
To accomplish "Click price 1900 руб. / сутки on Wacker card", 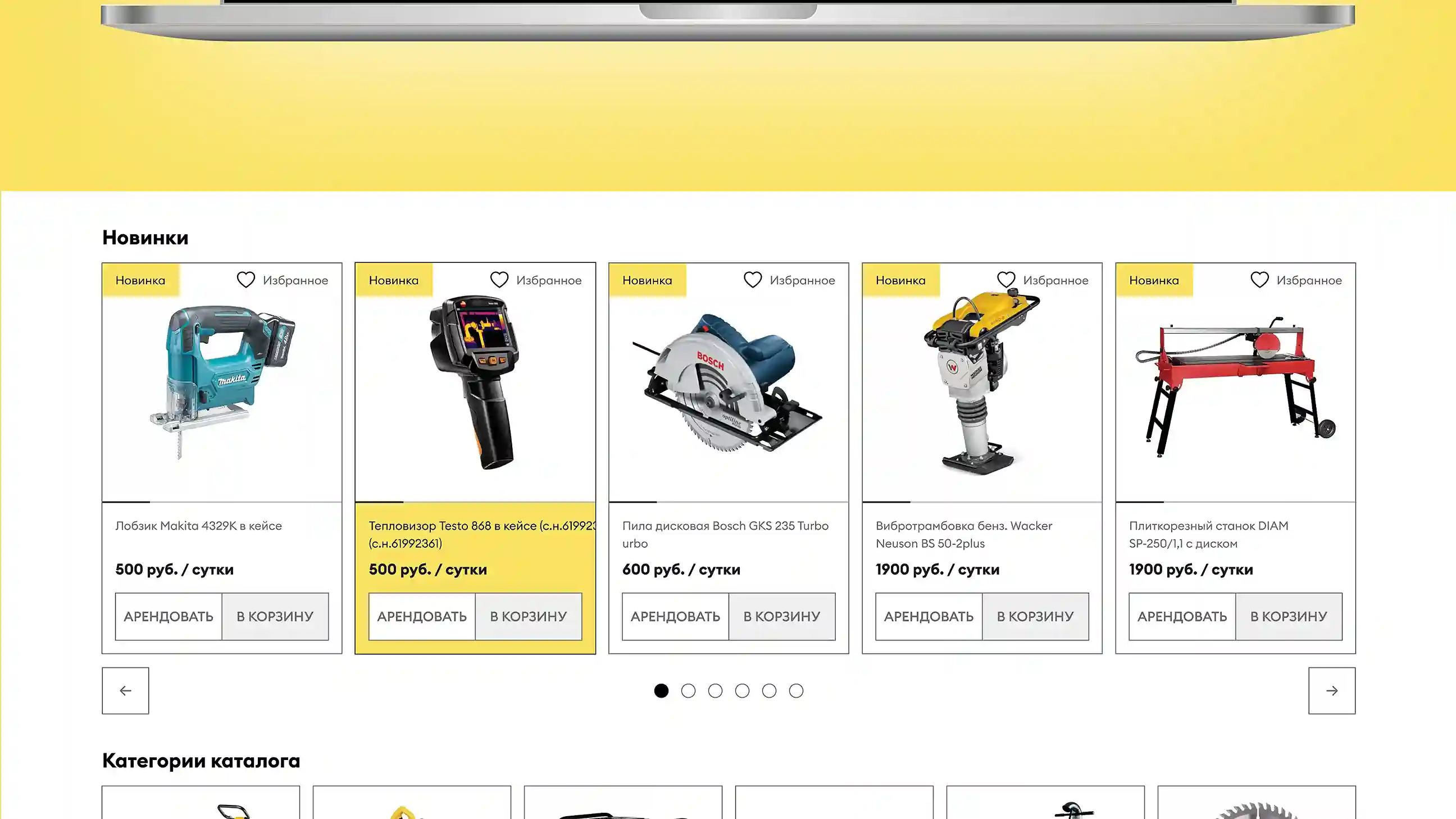I will pos(938,569).
